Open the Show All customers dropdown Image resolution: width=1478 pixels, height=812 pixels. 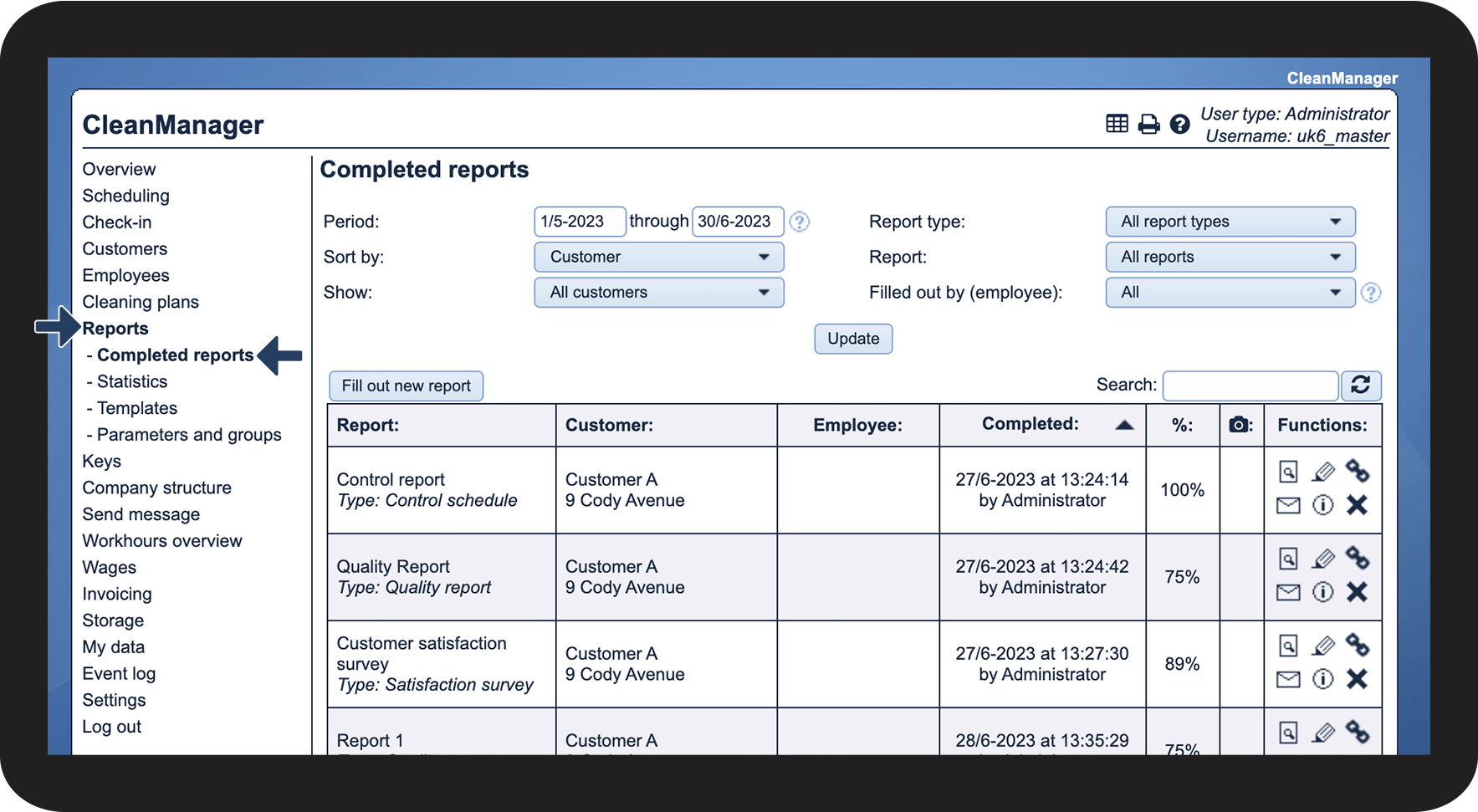tap(658, 292)
